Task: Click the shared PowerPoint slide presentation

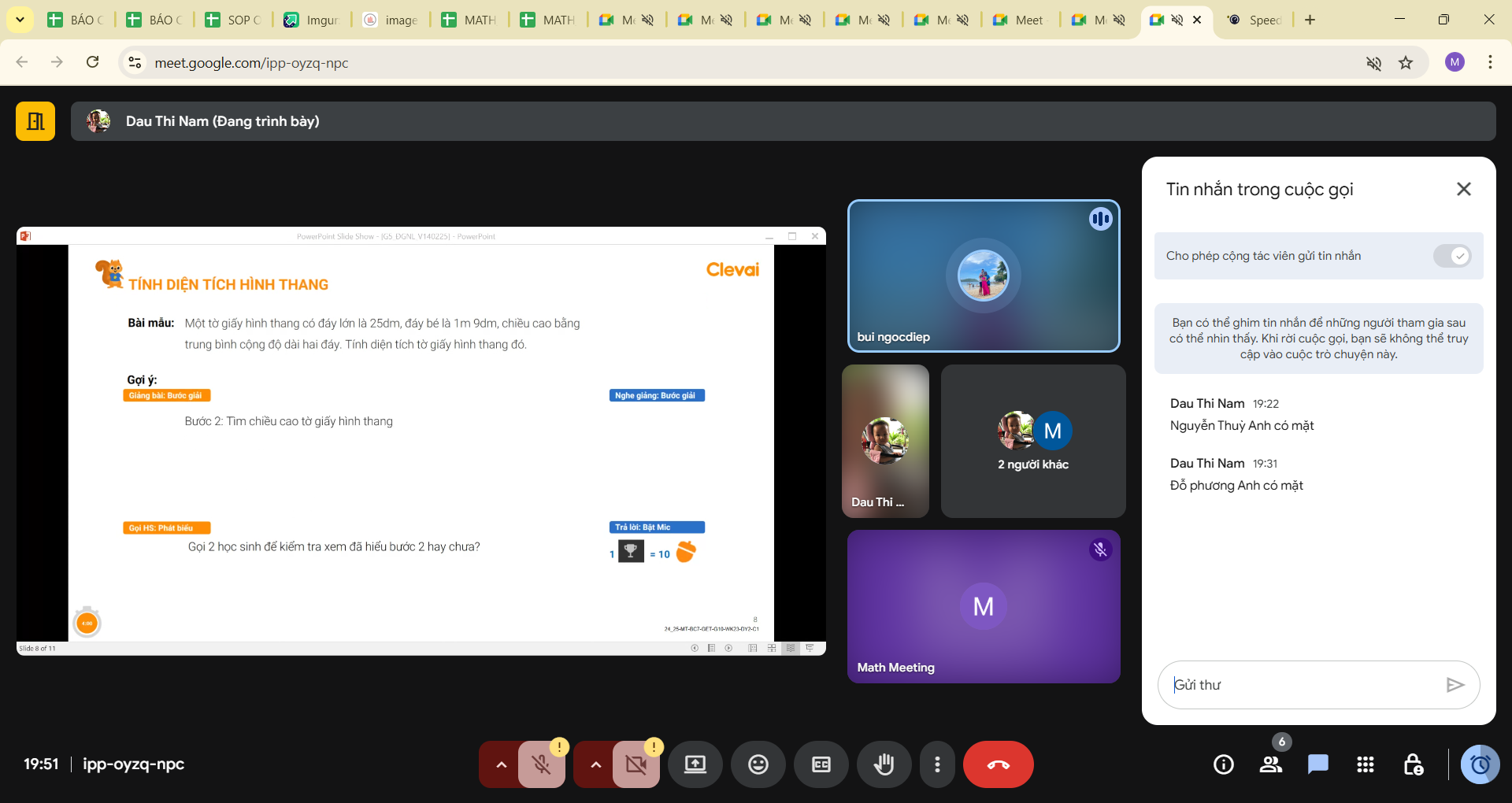Action: (421, 441)
